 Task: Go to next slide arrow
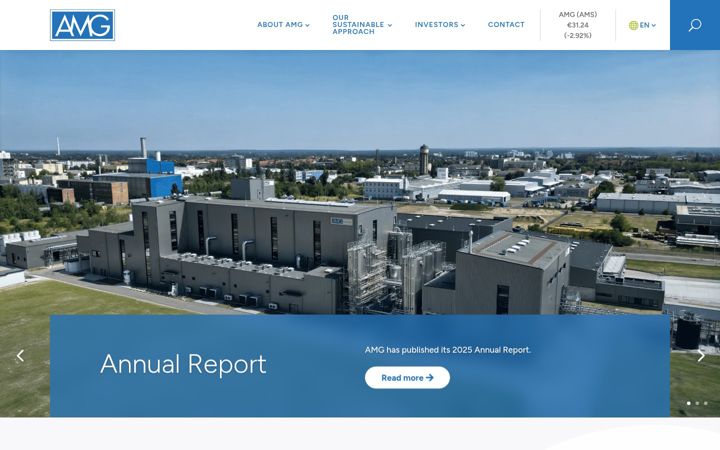701,355
